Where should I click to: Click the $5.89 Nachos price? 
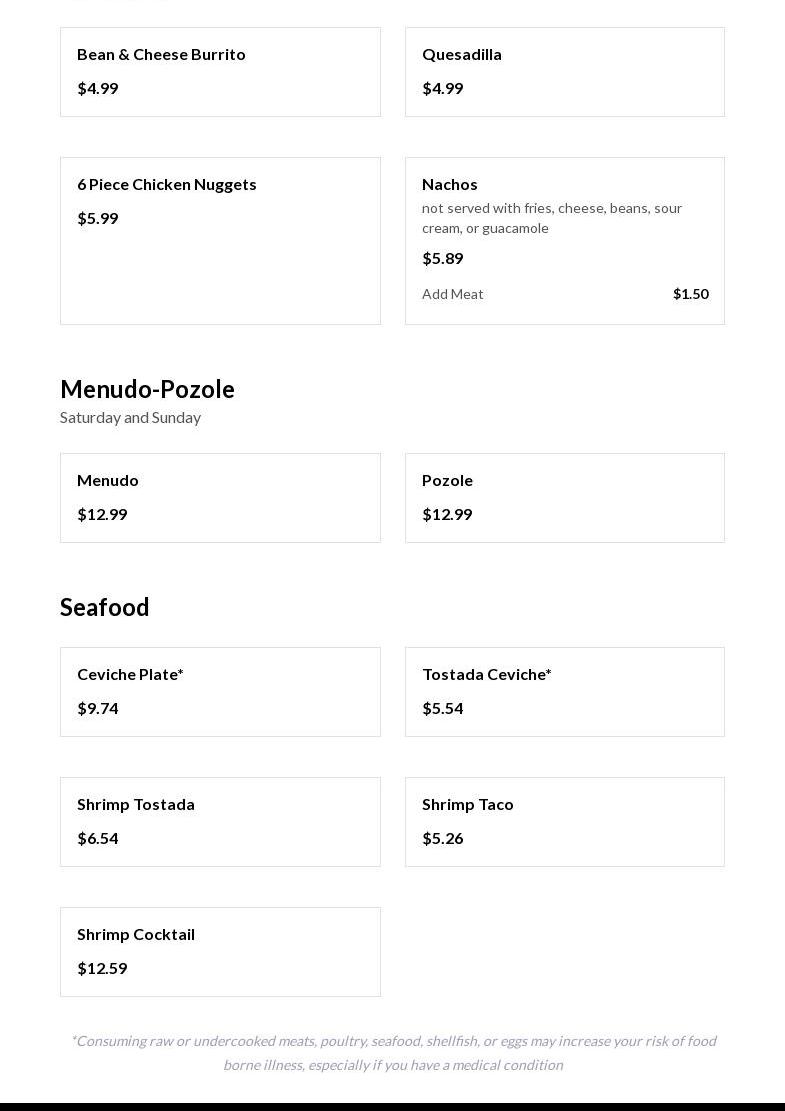pos(443,258)
